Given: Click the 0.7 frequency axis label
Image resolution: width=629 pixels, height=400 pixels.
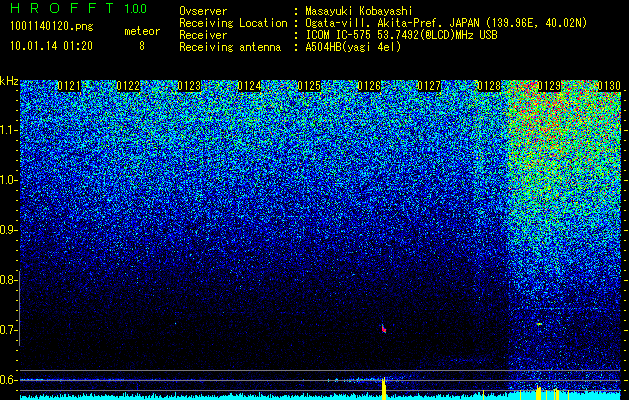Looking at the screenshot, I should click(8, 330).
